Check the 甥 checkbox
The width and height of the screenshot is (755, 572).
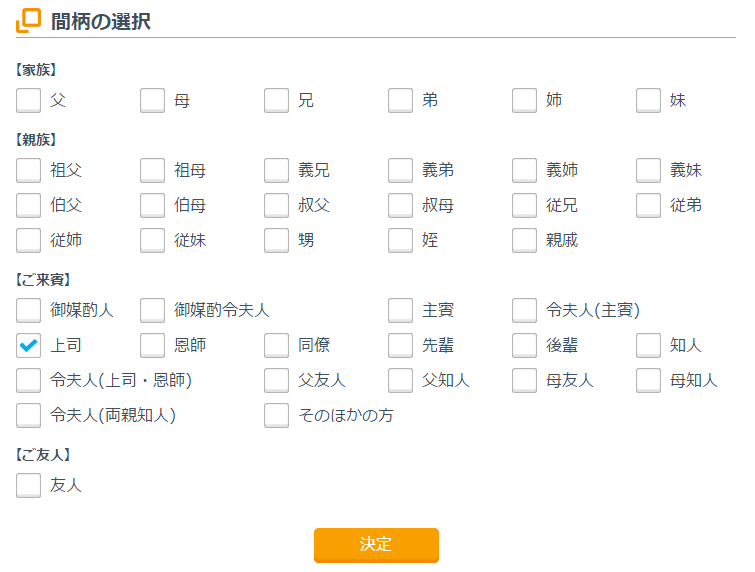[x=277, y=240]
